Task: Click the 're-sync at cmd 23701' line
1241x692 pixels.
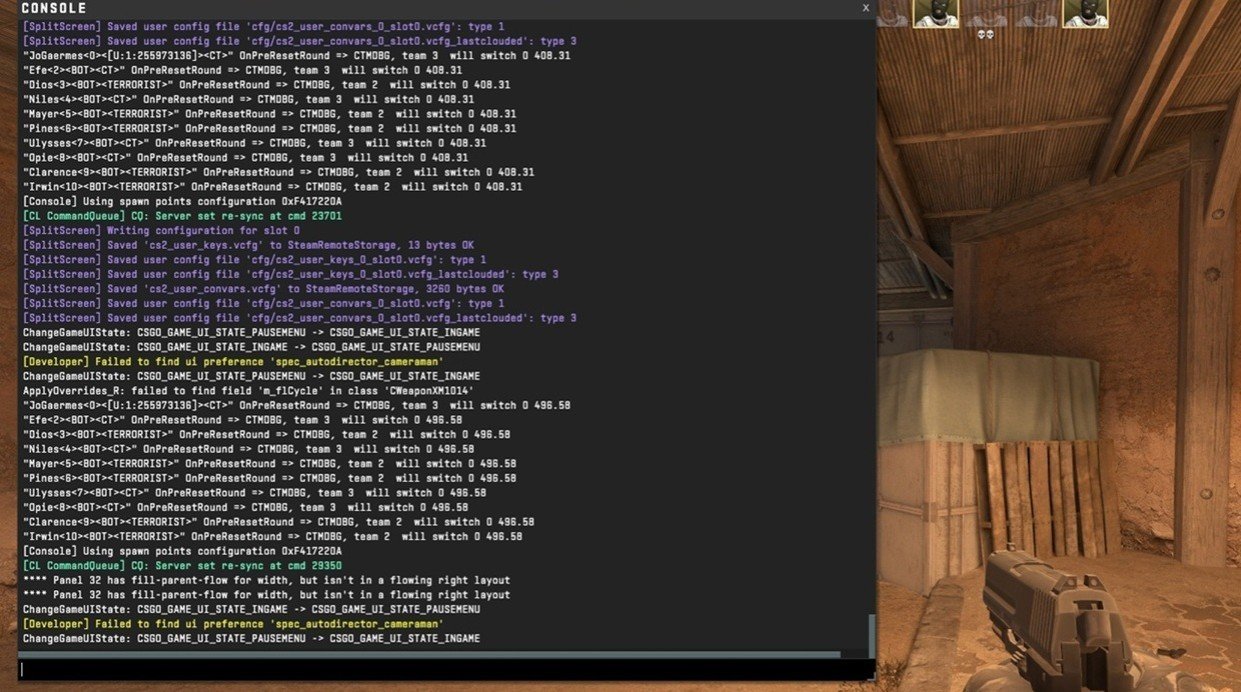Action: (x=182, y=215)
